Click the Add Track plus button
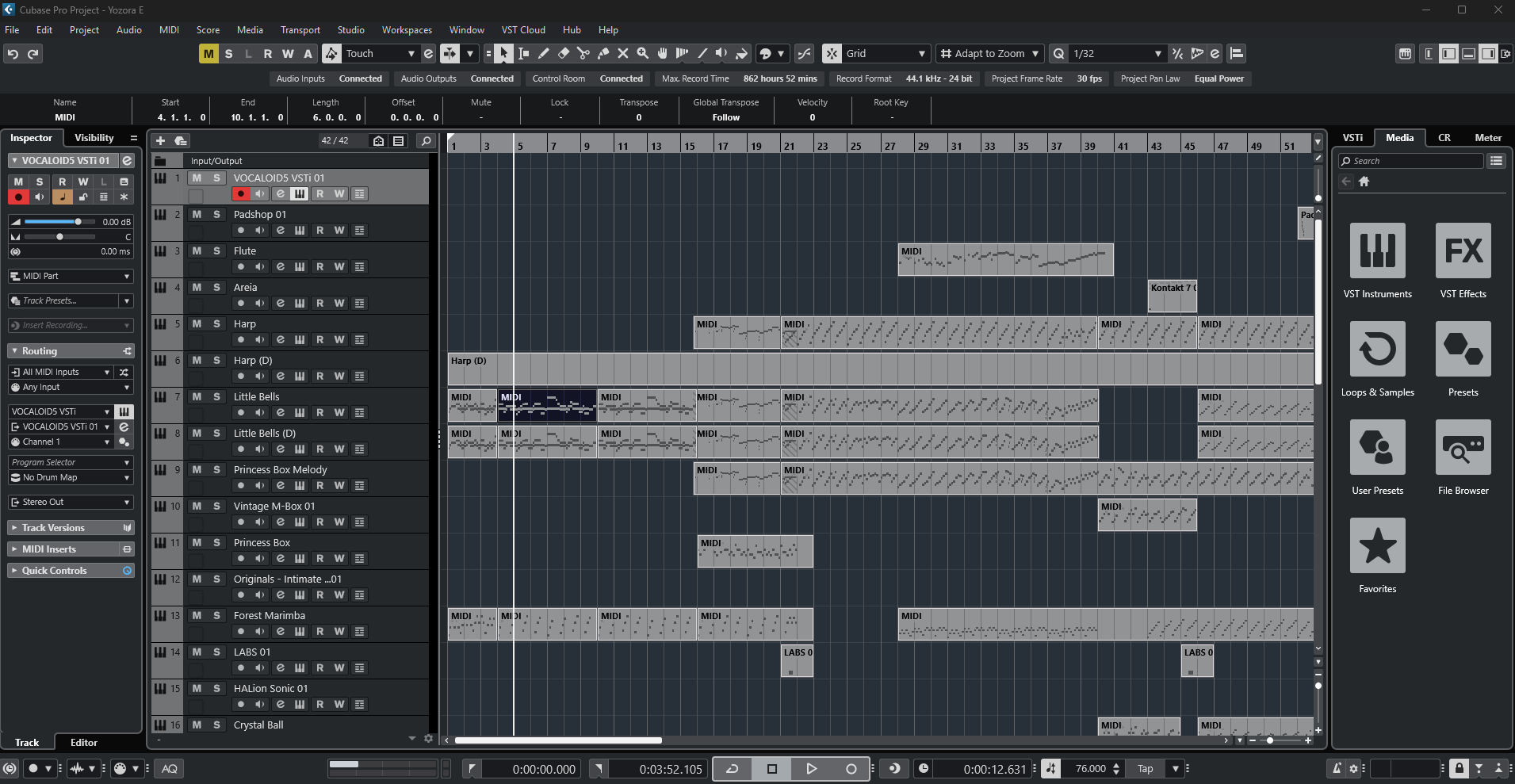 click(x=160, y=141)
